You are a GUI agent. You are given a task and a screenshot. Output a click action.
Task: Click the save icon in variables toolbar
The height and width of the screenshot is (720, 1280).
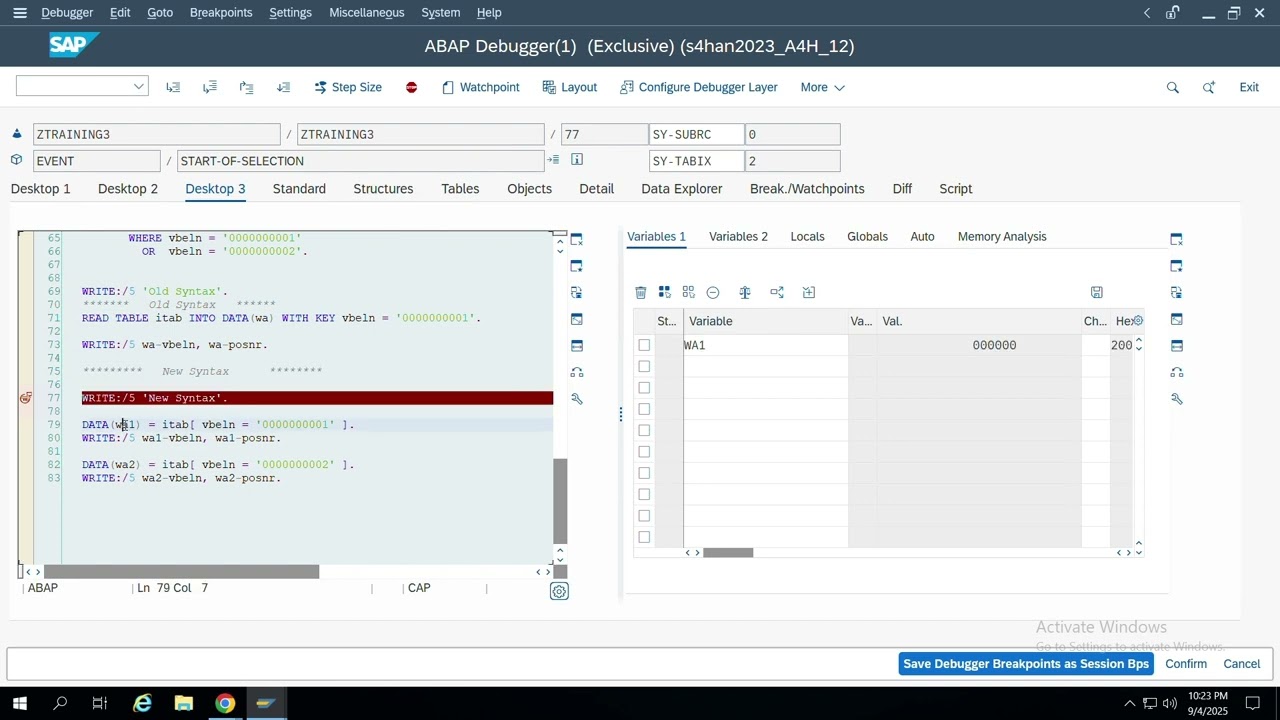[x=1097, y=292]
